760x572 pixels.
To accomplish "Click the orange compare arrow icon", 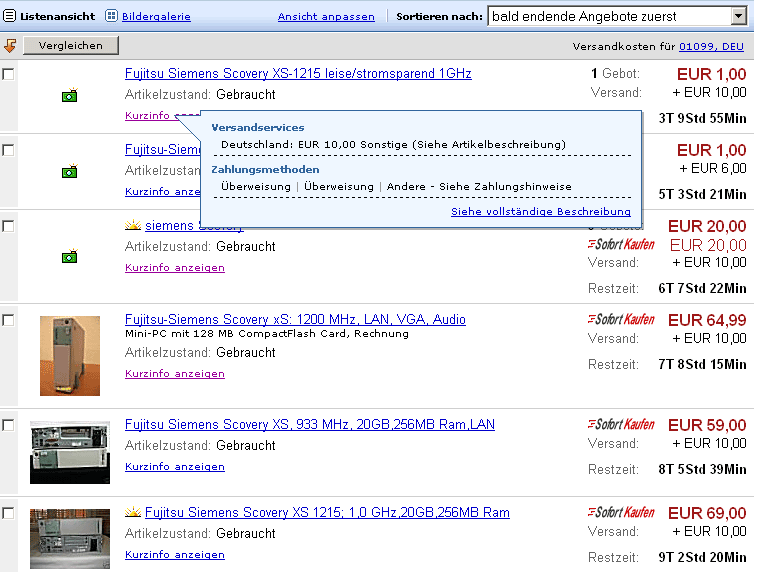I will click(x=10, y=46).
